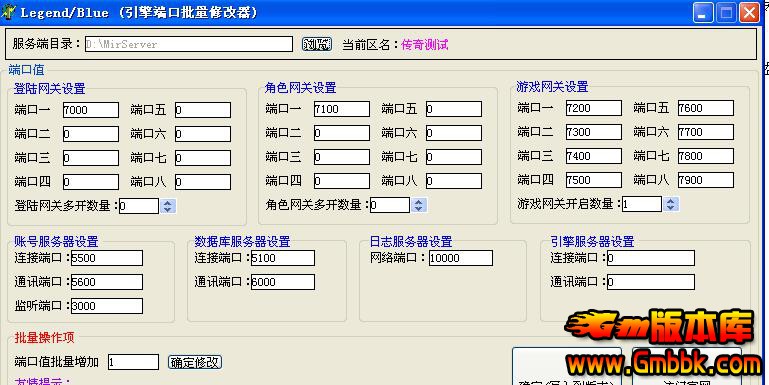Click the 登陆网关设置 group title
The image size is (769, 385).
(x=50, y=89)
